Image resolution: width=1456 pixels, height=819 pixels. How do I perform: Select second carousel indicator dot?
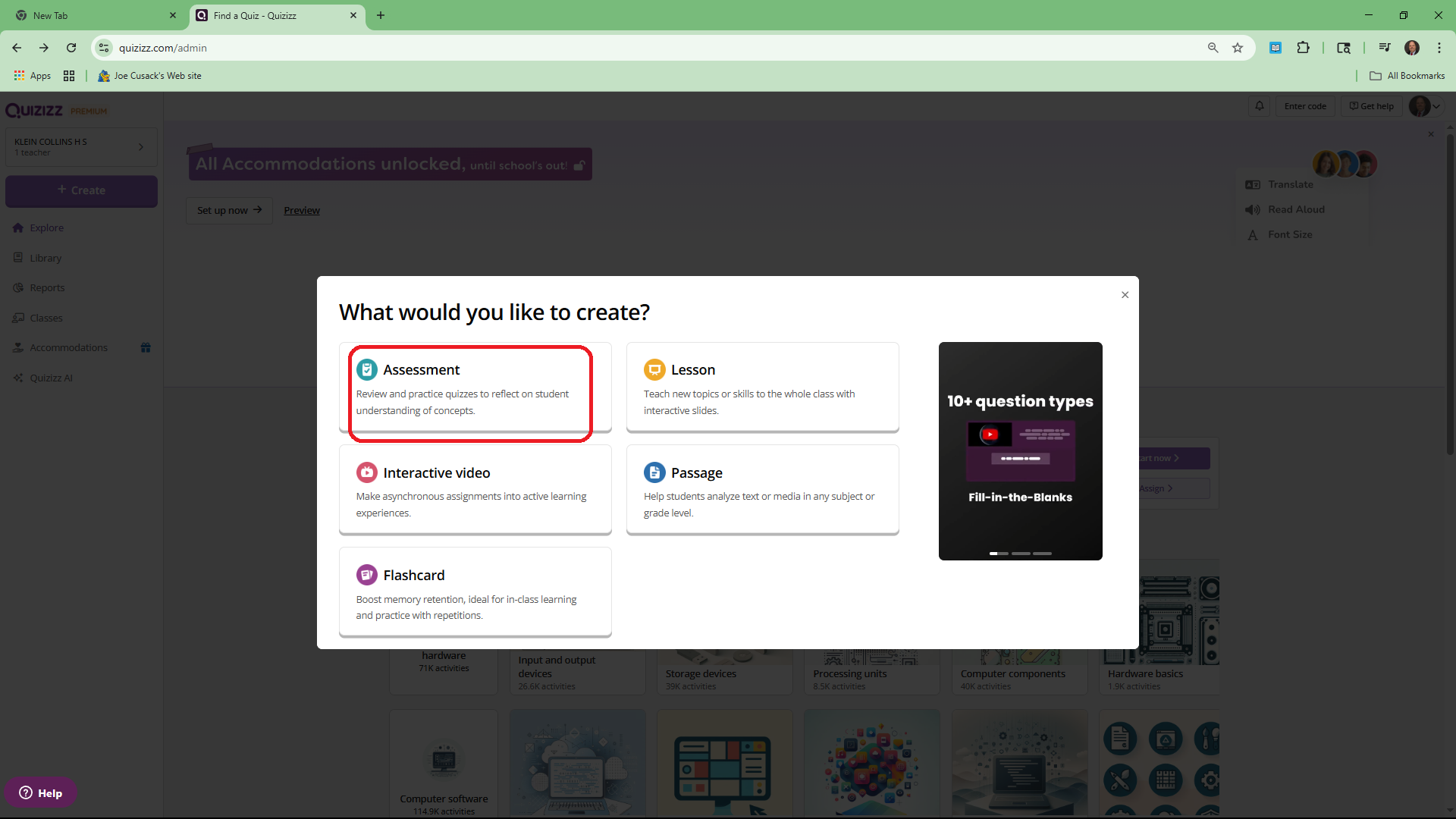click(1021, 554)
